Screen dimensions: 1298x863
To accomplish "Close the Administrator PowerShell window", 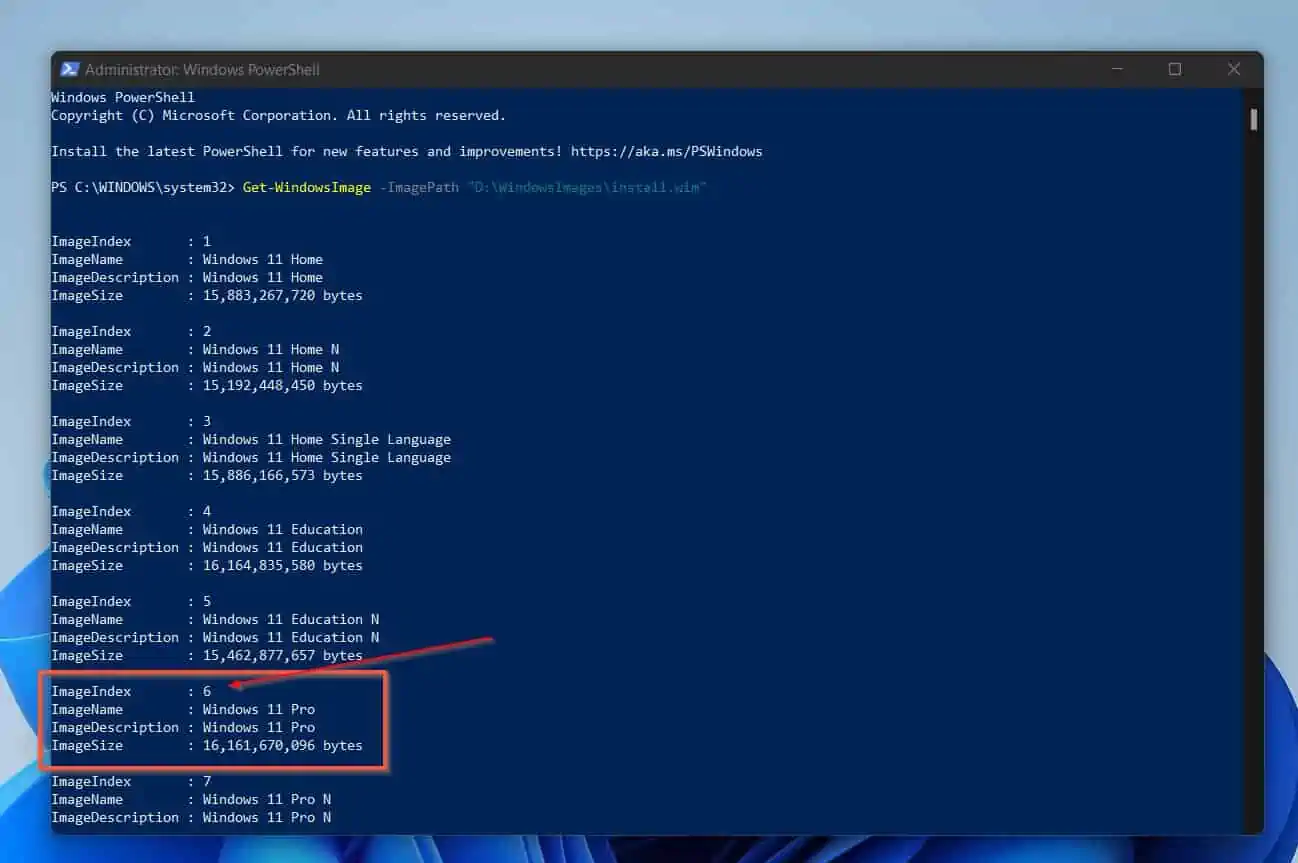I will click(x=1234, y=69).
